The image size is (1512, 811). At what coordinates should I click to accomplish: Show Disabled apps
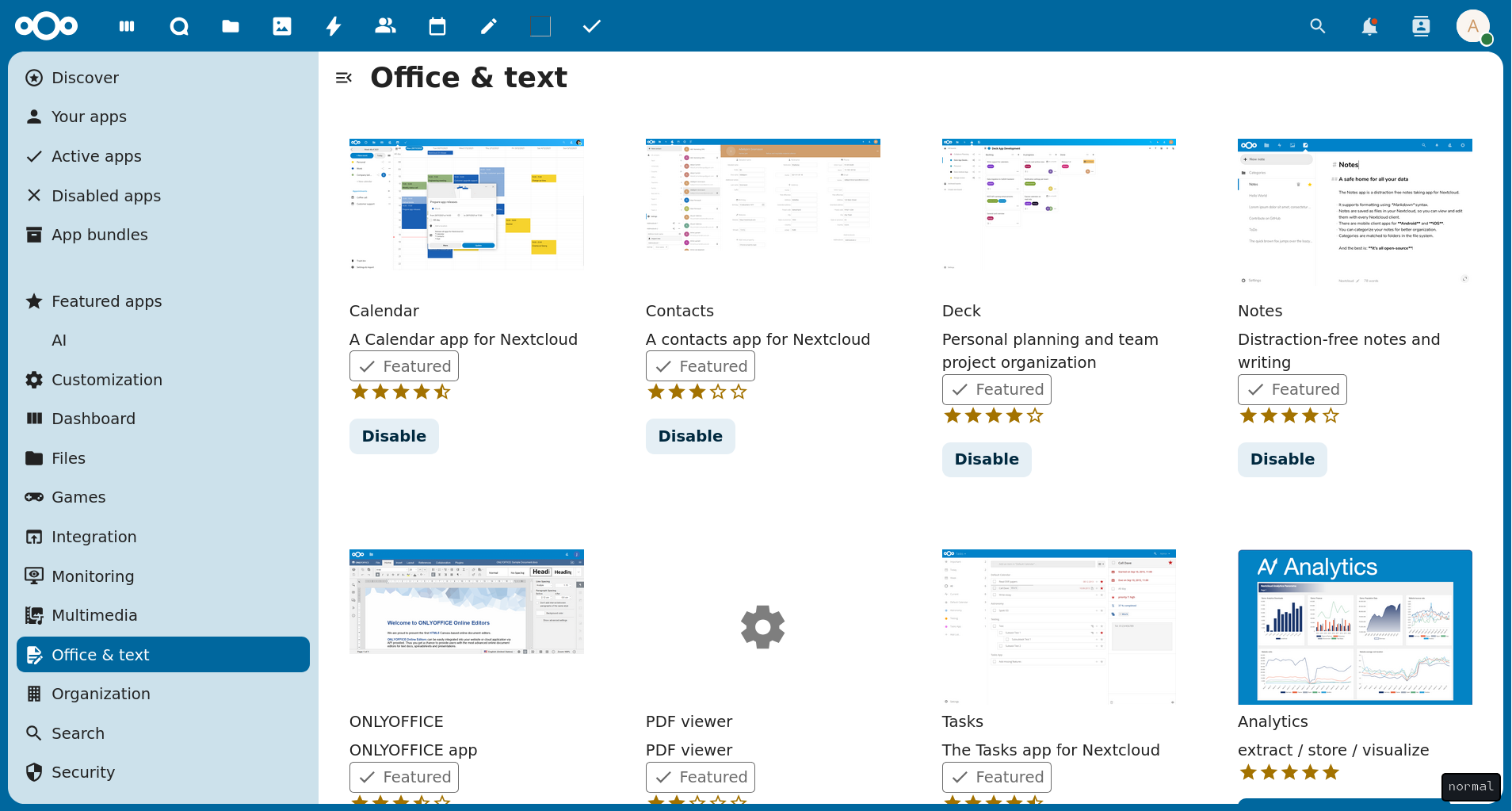(x=163, y=196)
